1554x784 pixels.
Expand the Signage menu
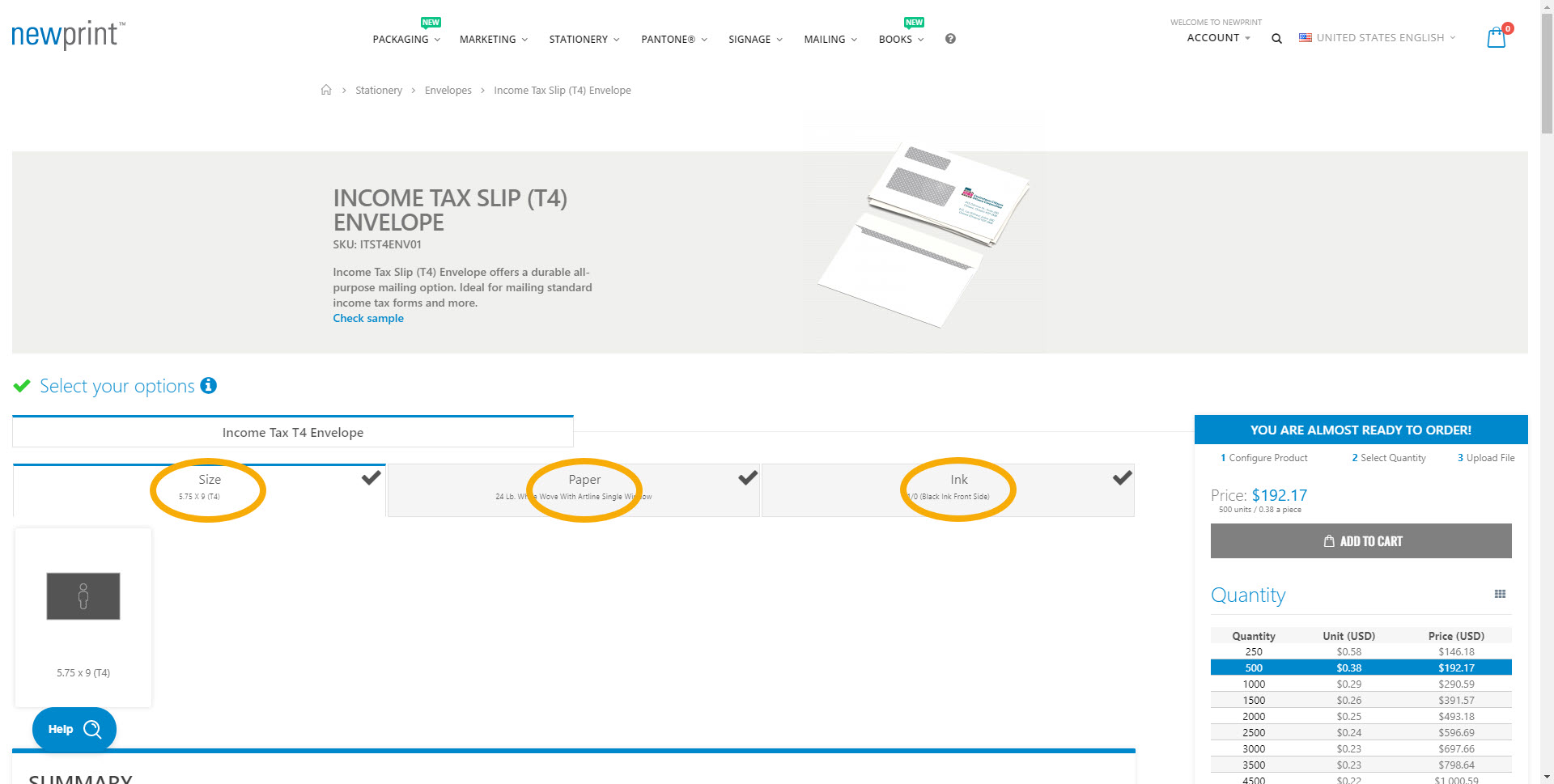click(x=755, y=39)
